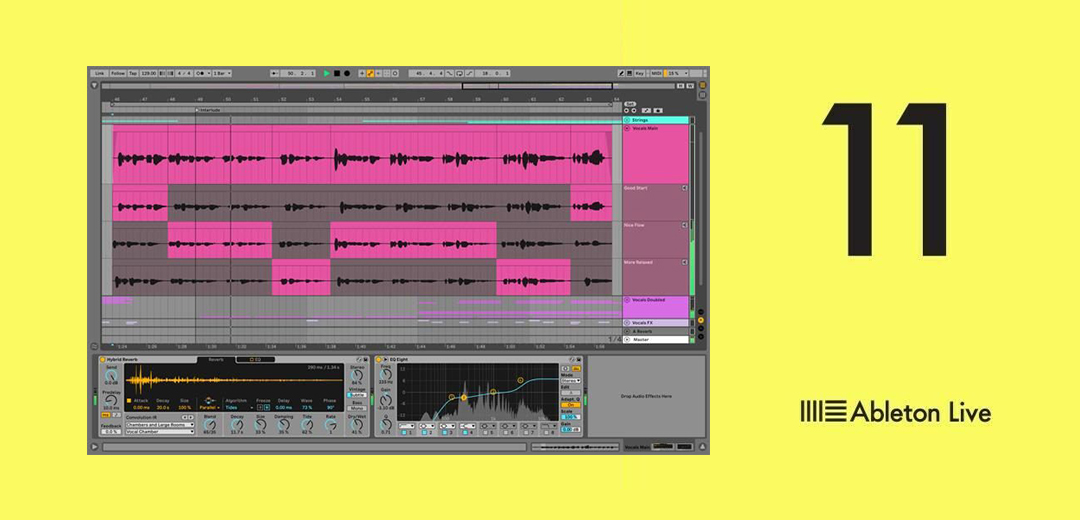The width and height of the screenshot is (1080, 520).
Task: Activate the Punch-In switch
Action: click(449, 73)
